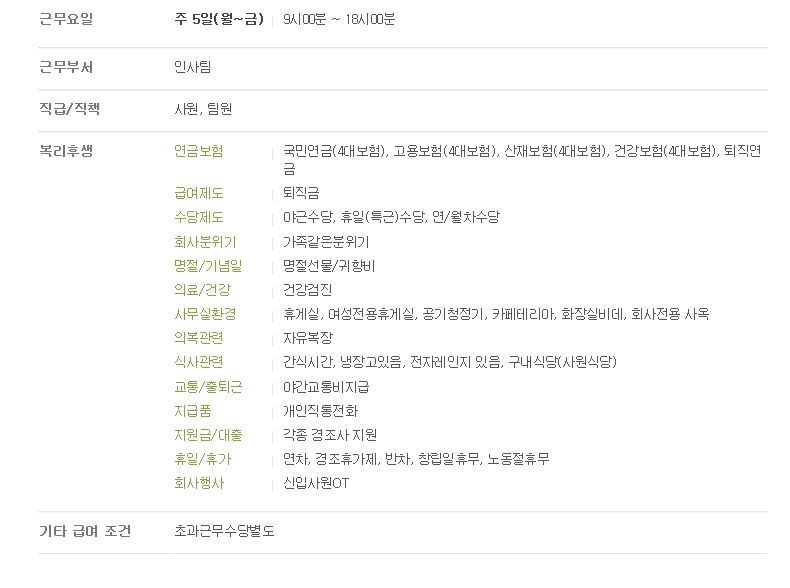Select the 지원금/대출 label

[x=208, y=435]
